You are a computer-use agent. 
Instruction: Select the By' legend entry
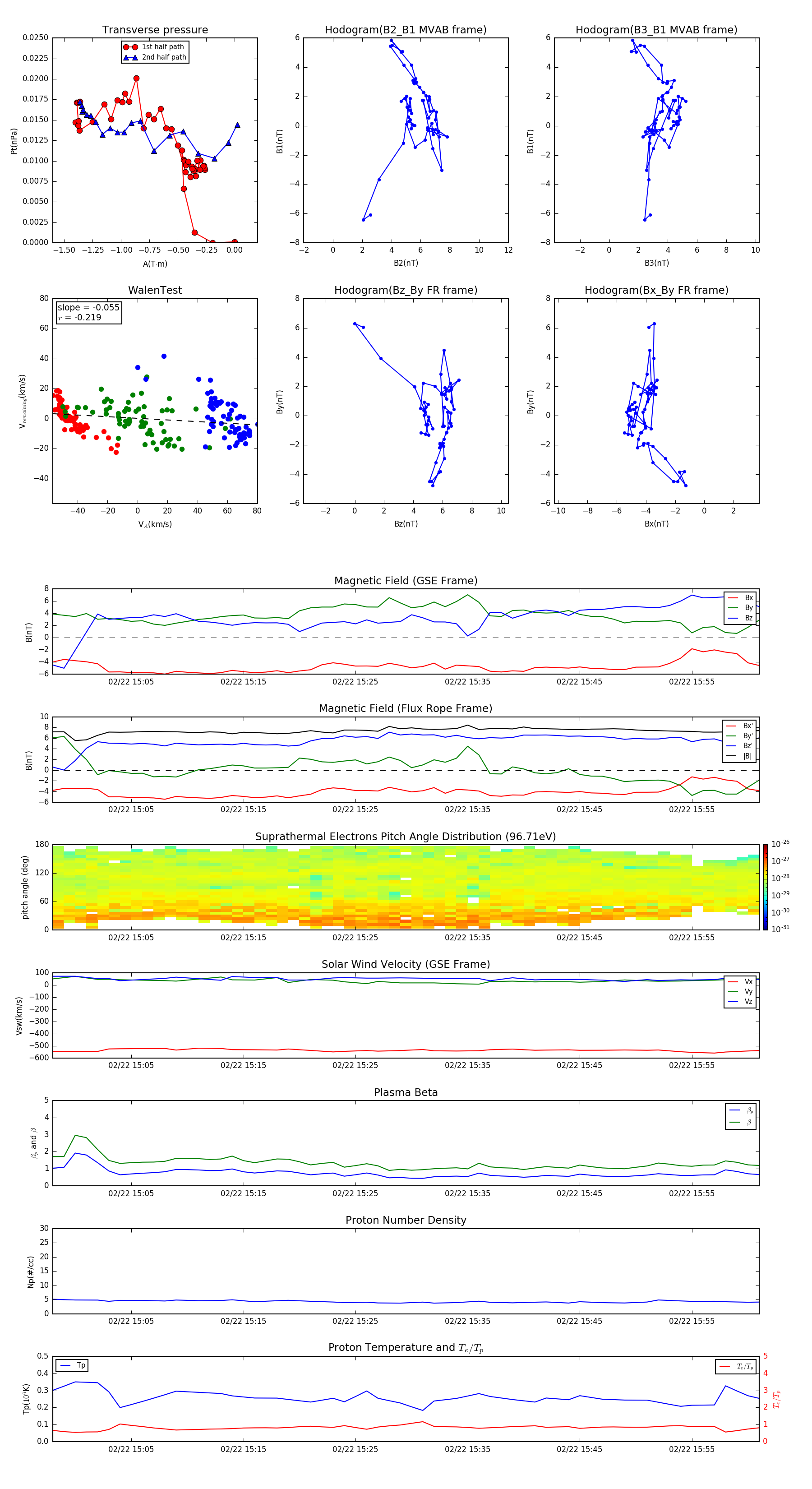740,736
